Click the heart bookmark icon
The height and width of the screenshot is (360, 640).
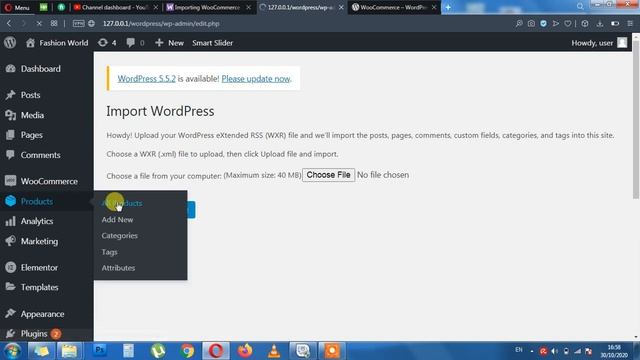pos(568,24)
